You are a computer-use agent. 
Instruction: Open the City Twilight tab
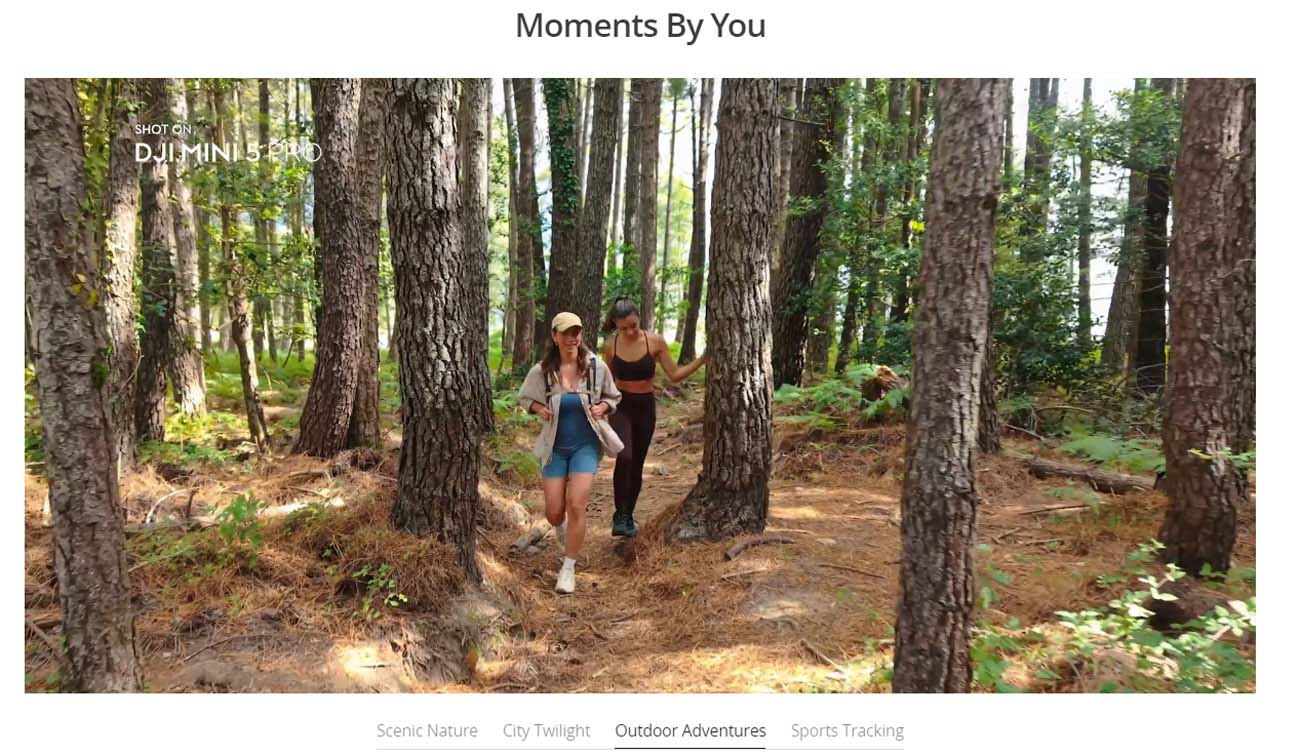[546, 730]
